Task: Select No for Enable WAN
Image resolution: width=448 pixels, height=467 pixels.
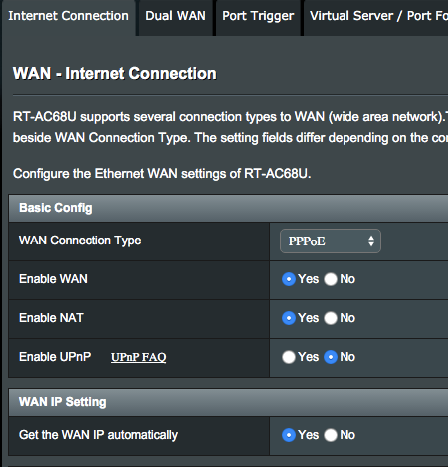Action: [x=331, y=279]
